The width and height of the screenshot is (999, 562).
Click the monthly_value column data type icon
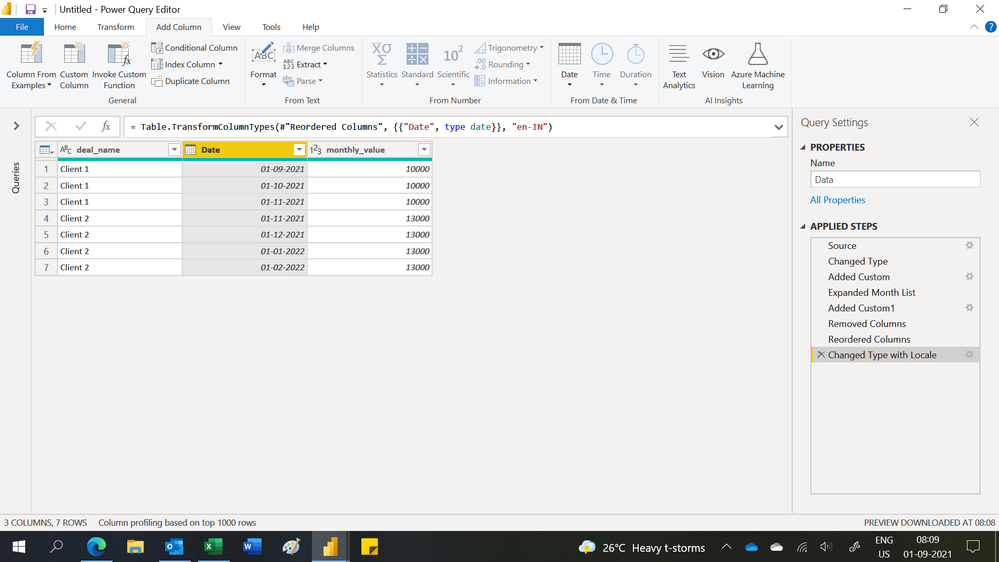(315, 150)
